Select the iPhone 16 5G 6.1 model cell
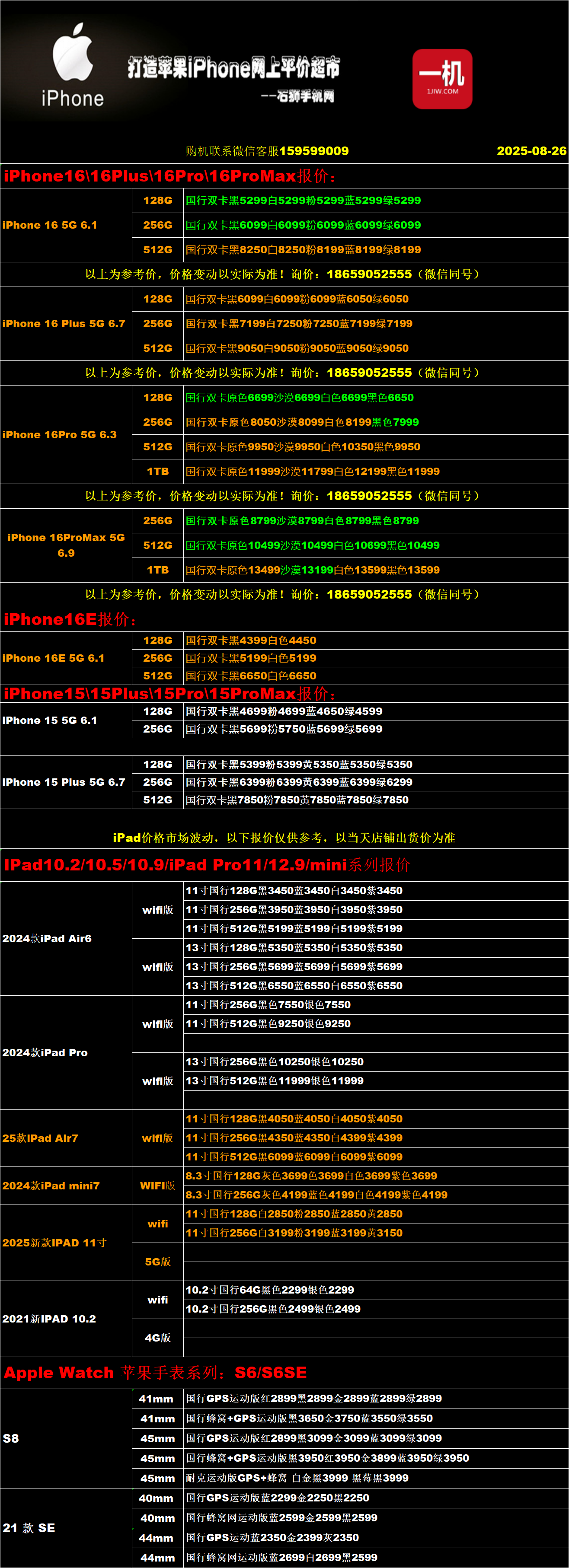569x1568 pixels. point(50,225)
